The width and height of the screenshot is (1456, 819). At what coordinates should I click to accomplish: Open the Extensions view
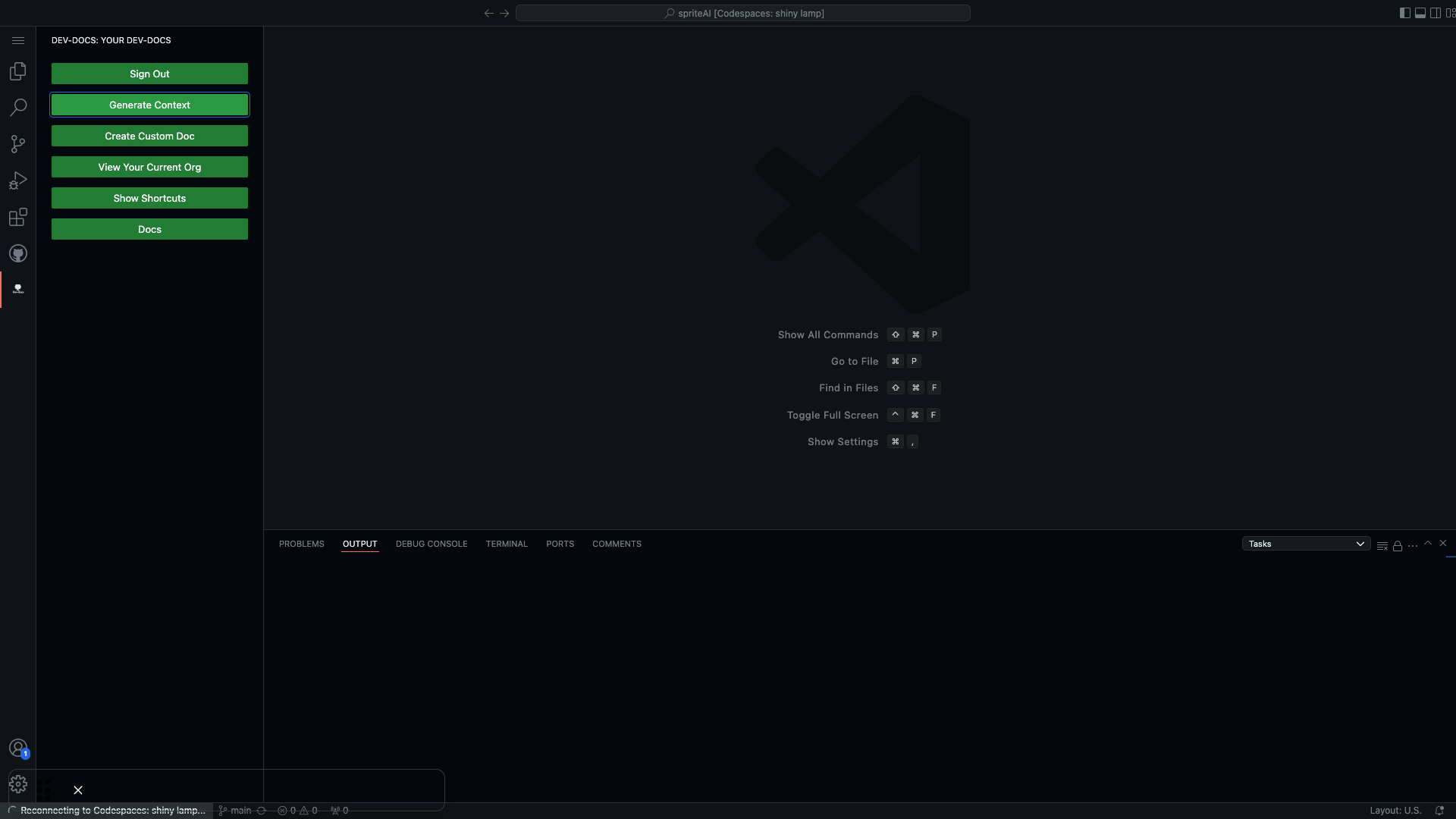(x=18, y=218)
